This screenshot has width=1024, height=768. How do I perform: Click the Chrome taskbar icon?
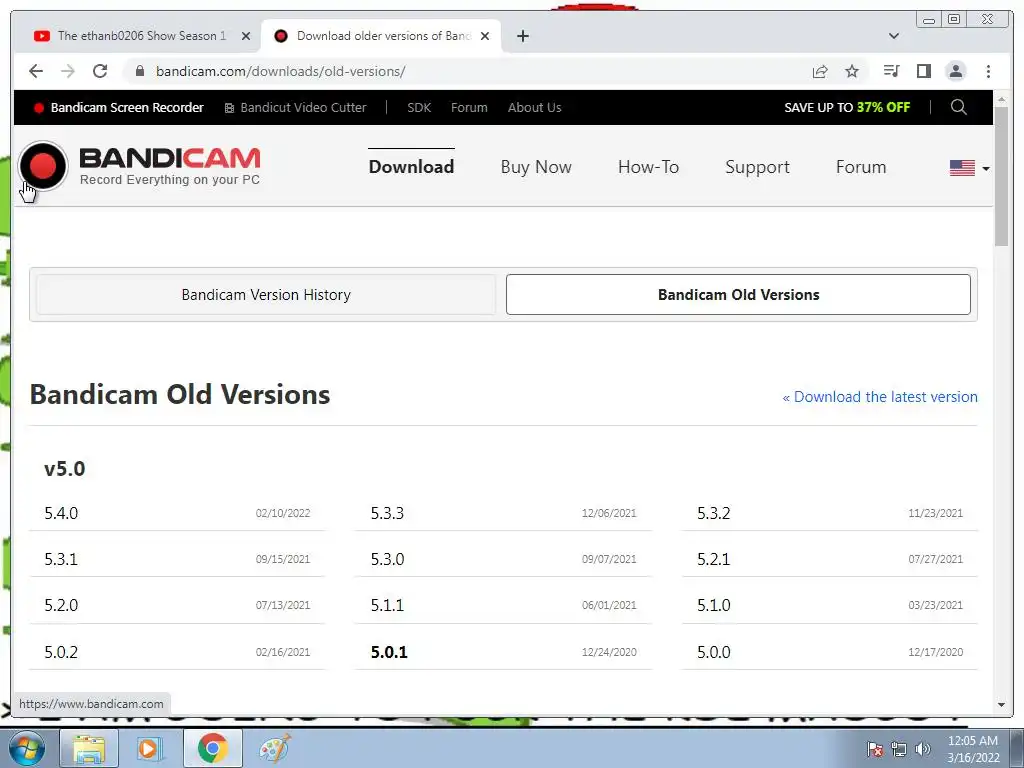(212, 748)
